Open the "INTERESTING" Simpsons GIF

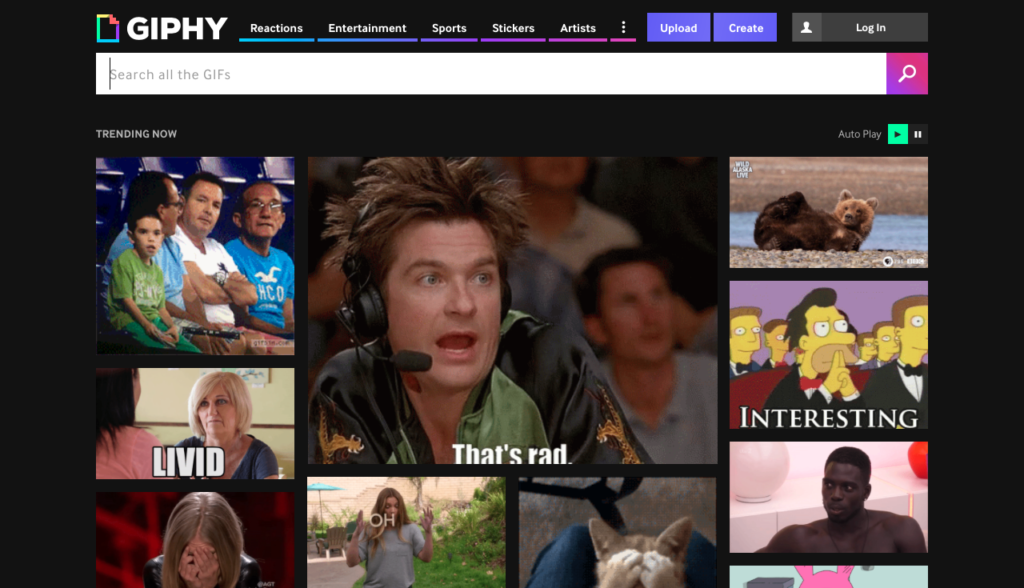829,355
